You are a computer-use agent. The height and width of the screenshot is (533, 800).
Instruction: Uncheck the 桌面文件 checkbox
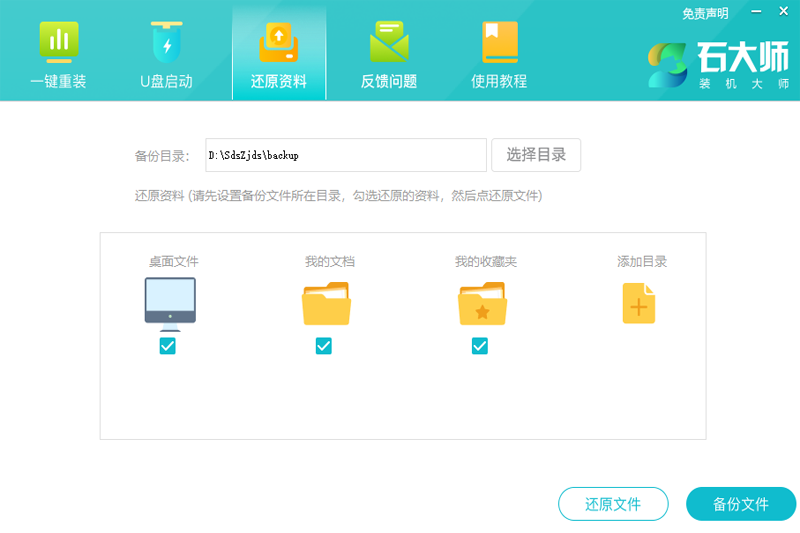click(x=168, y=346)
